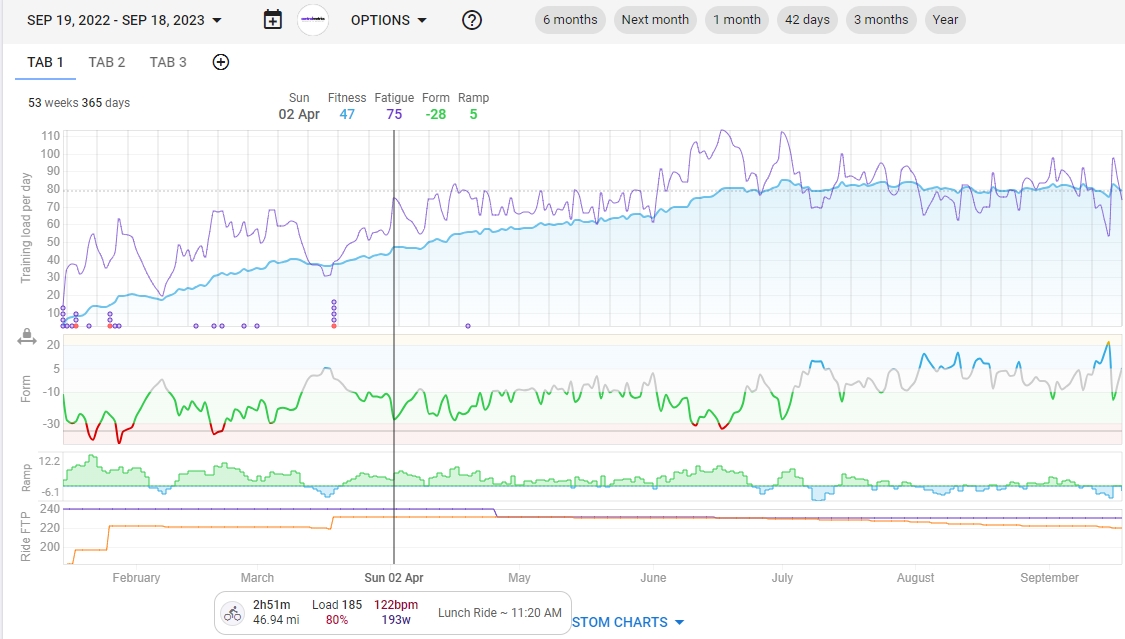Image resolution: width=1125 pixels, height=639 pixels.
Task: Toggle the lock horizontal zoom icon
Action: (27, 339)
